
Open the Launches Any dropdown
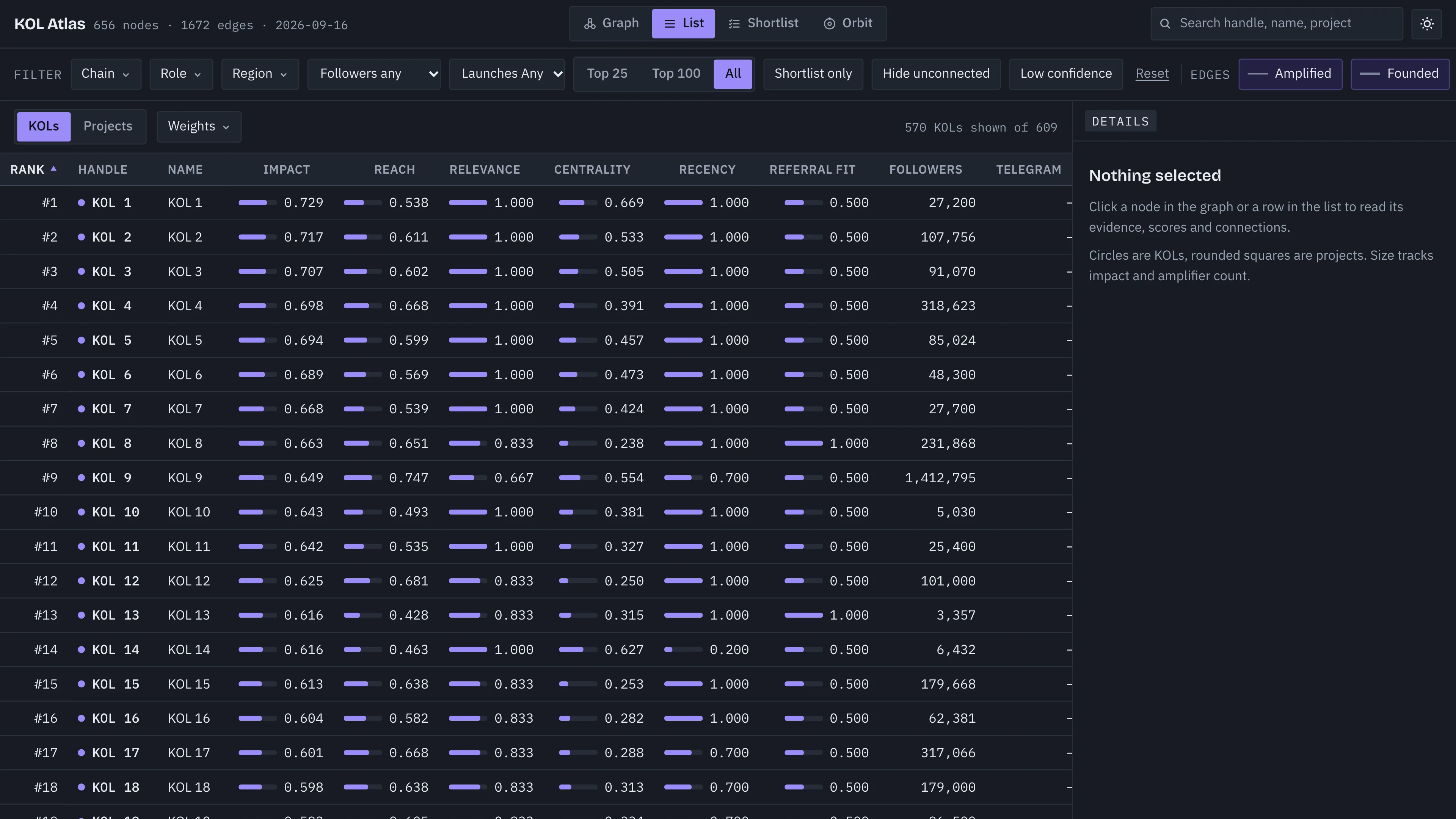pyautogui.click(x=507, y=74)
